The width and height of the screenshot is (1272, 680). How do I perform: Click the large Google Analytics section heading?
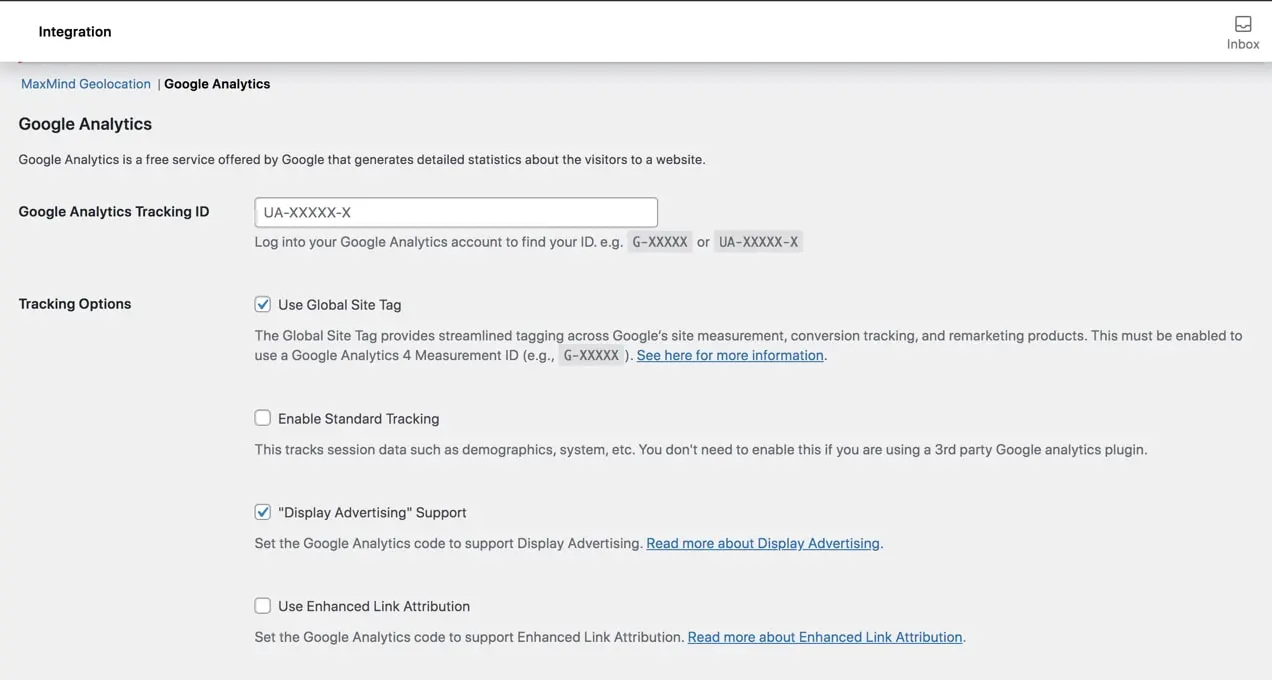(85, 124)
